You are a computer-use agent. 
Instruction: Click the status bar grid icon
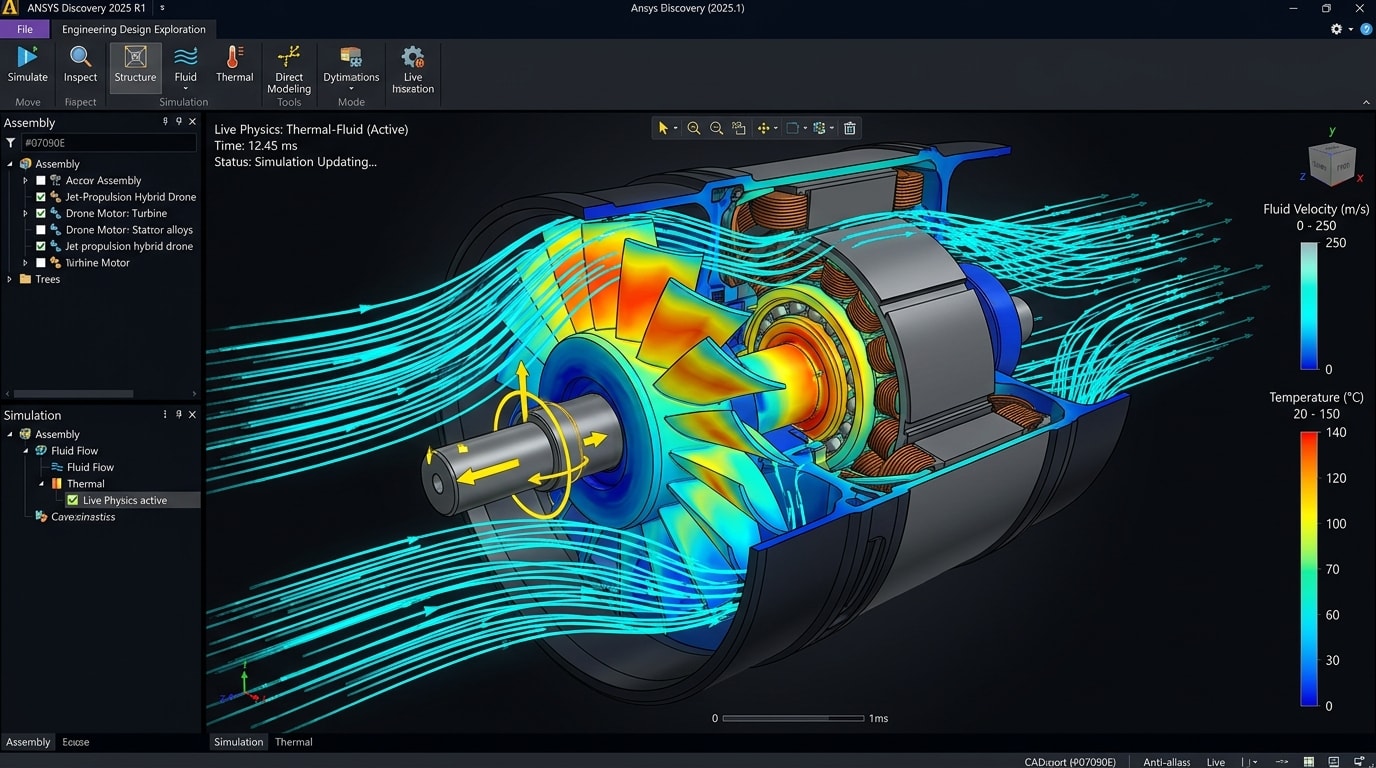pyautogui.click(x=1307, y=762)
